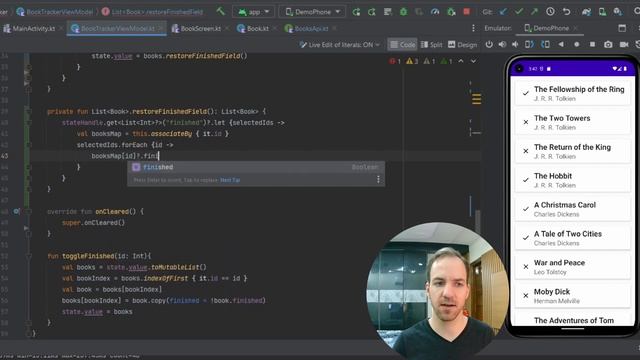This screenshot has height=360, width=640.
Task: Close the BookScreen.kt tab
Action: [227, 29]
